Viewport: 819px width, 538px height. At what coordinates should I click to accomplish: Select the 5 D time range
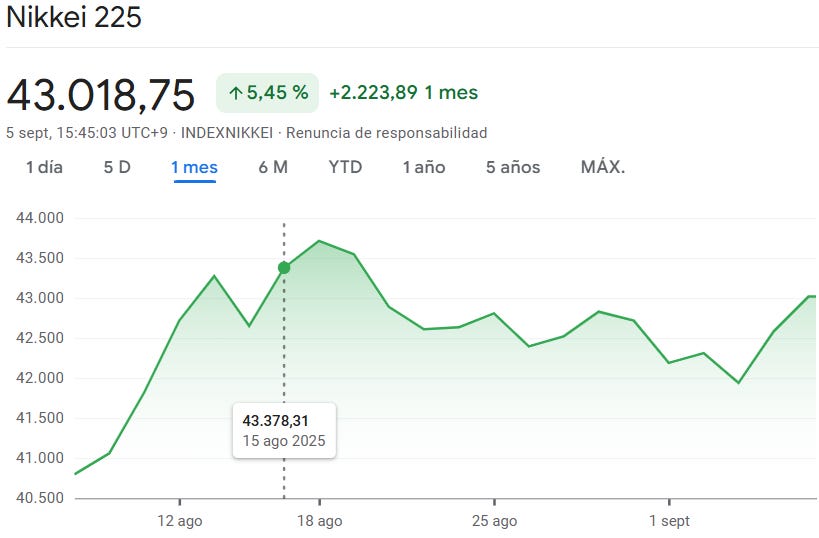[117, 167]
